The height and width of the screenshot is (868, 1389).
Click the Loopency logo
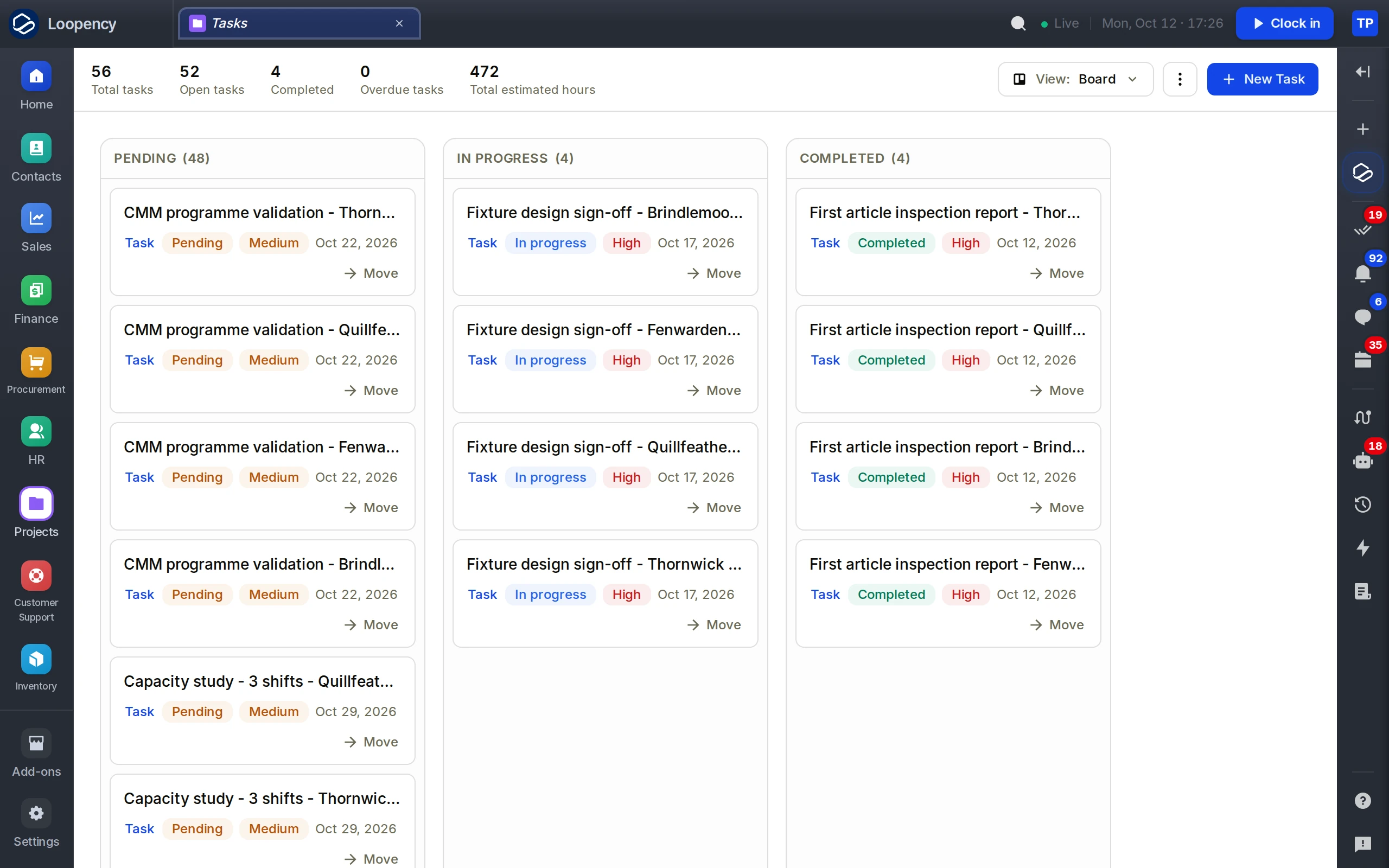pyautogui.click(x=23, y=23)
